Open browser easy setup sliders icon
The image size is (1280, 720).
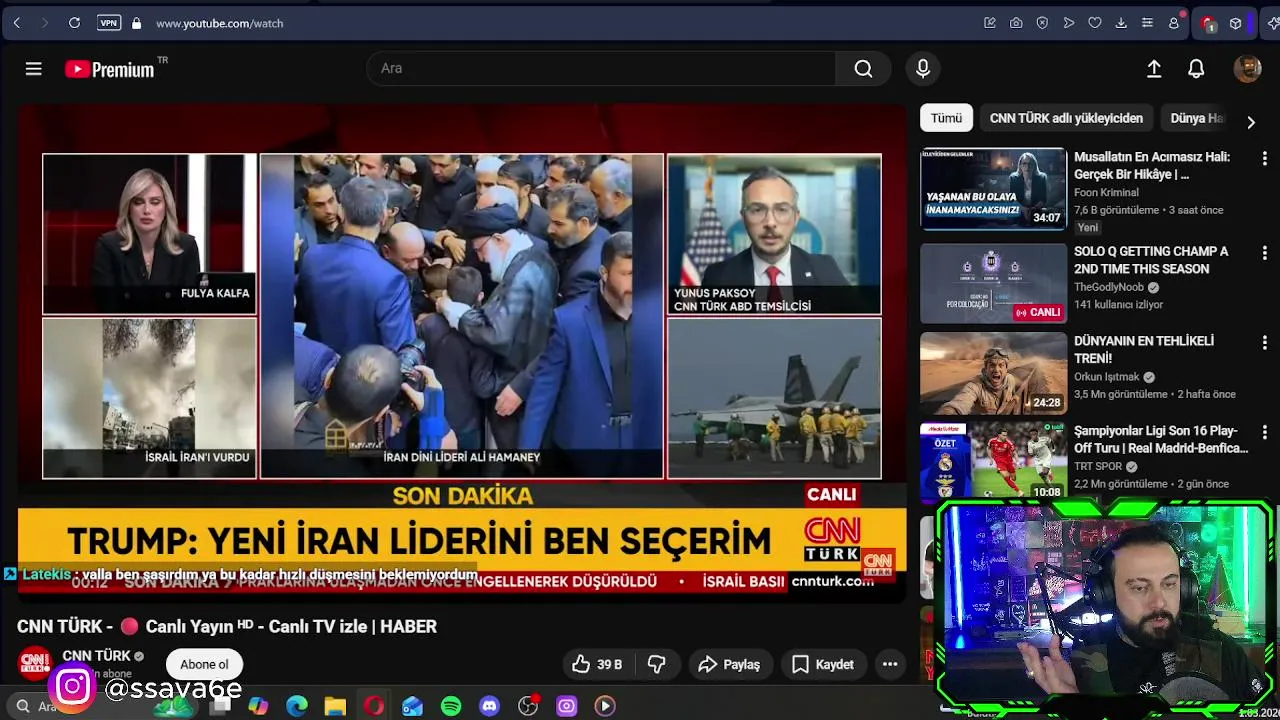point(1147,23)
